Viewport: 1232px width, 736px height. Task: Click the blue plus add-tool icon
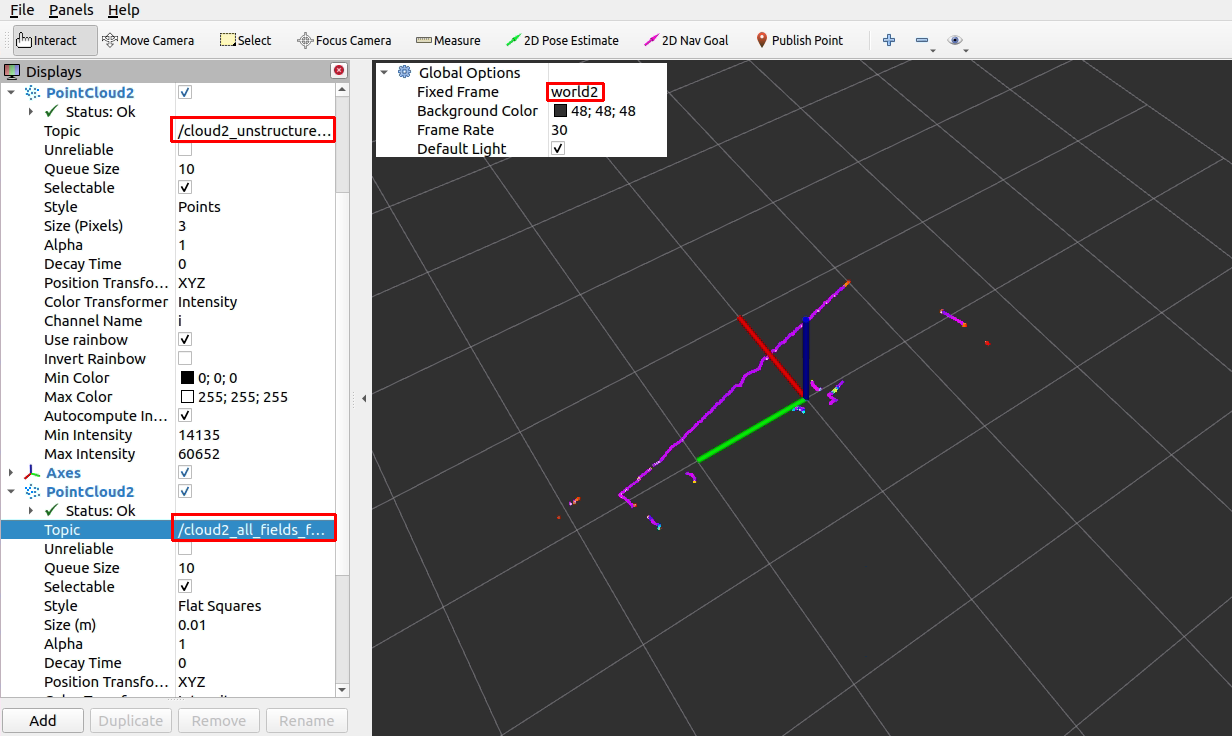pos(889,41)
